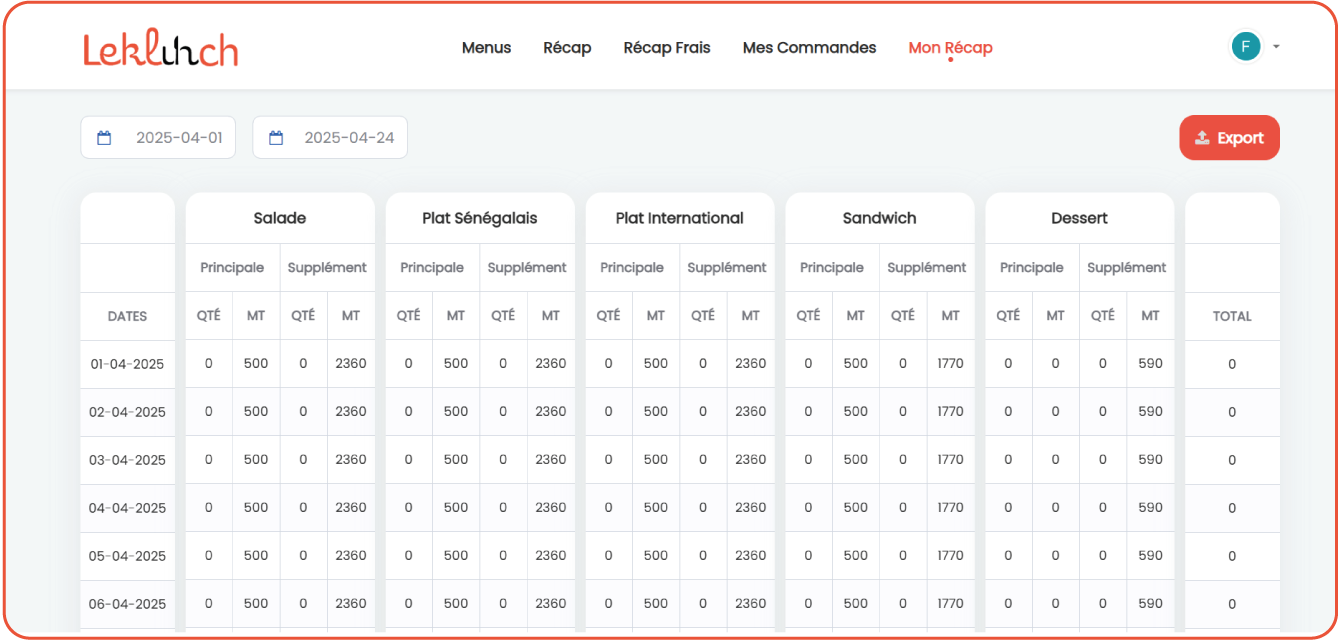Click the user avatar F icon
Screen dimensions: 1340x640
pos(1245,46)
